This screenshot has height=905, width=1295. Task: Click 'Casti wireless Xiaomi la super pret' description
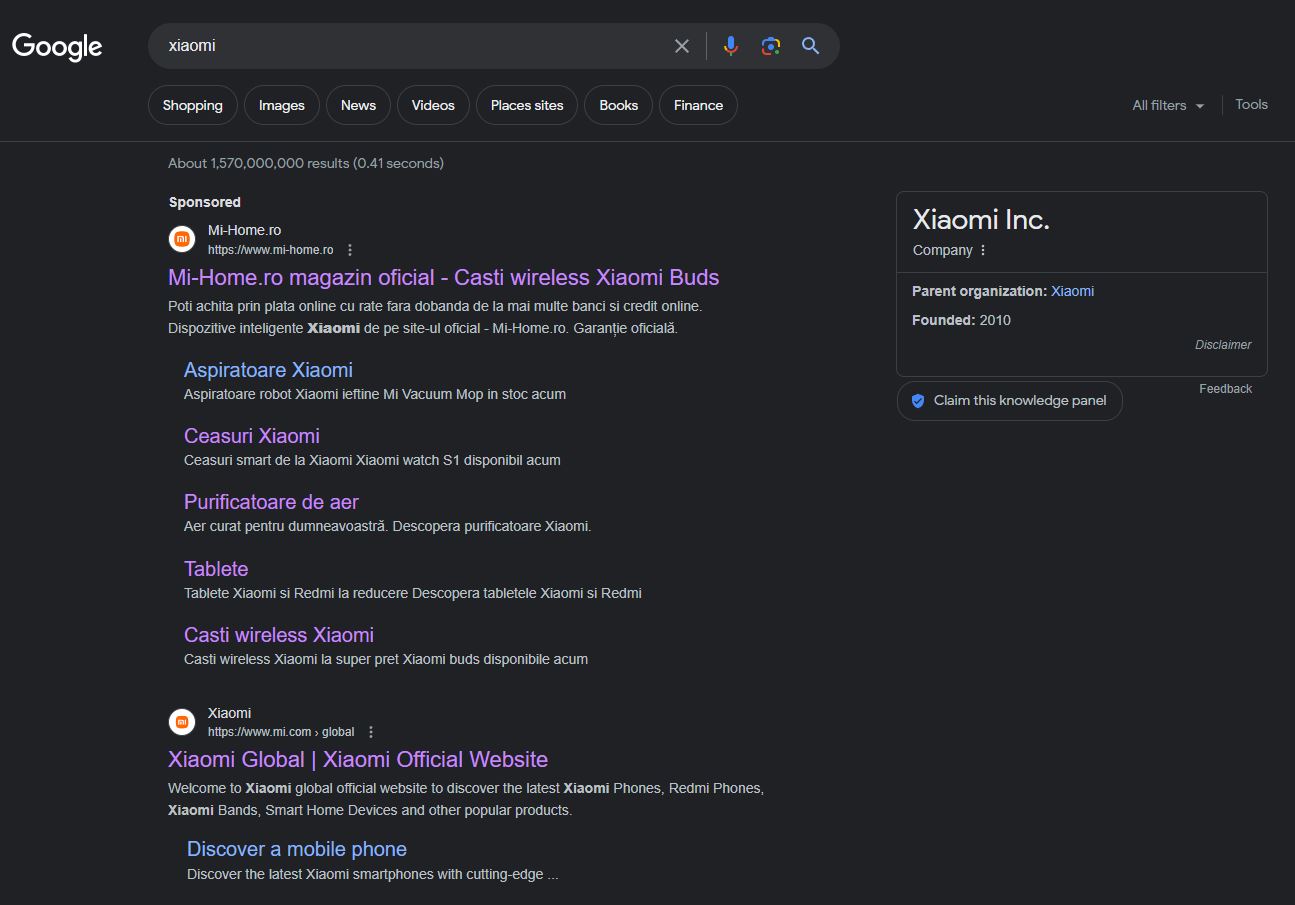[386, 659]
